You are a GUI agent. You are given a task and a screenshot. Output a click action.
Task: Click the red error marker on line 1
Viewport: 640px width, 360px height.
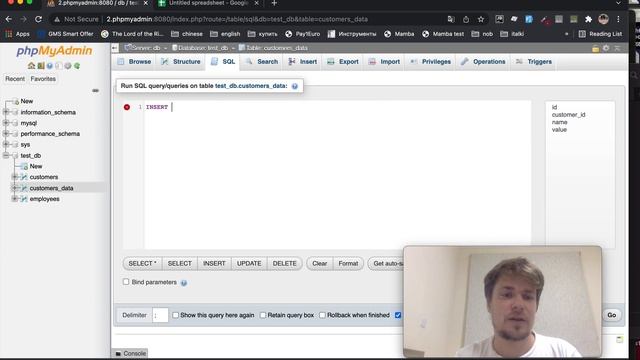[x=127, y=107]
